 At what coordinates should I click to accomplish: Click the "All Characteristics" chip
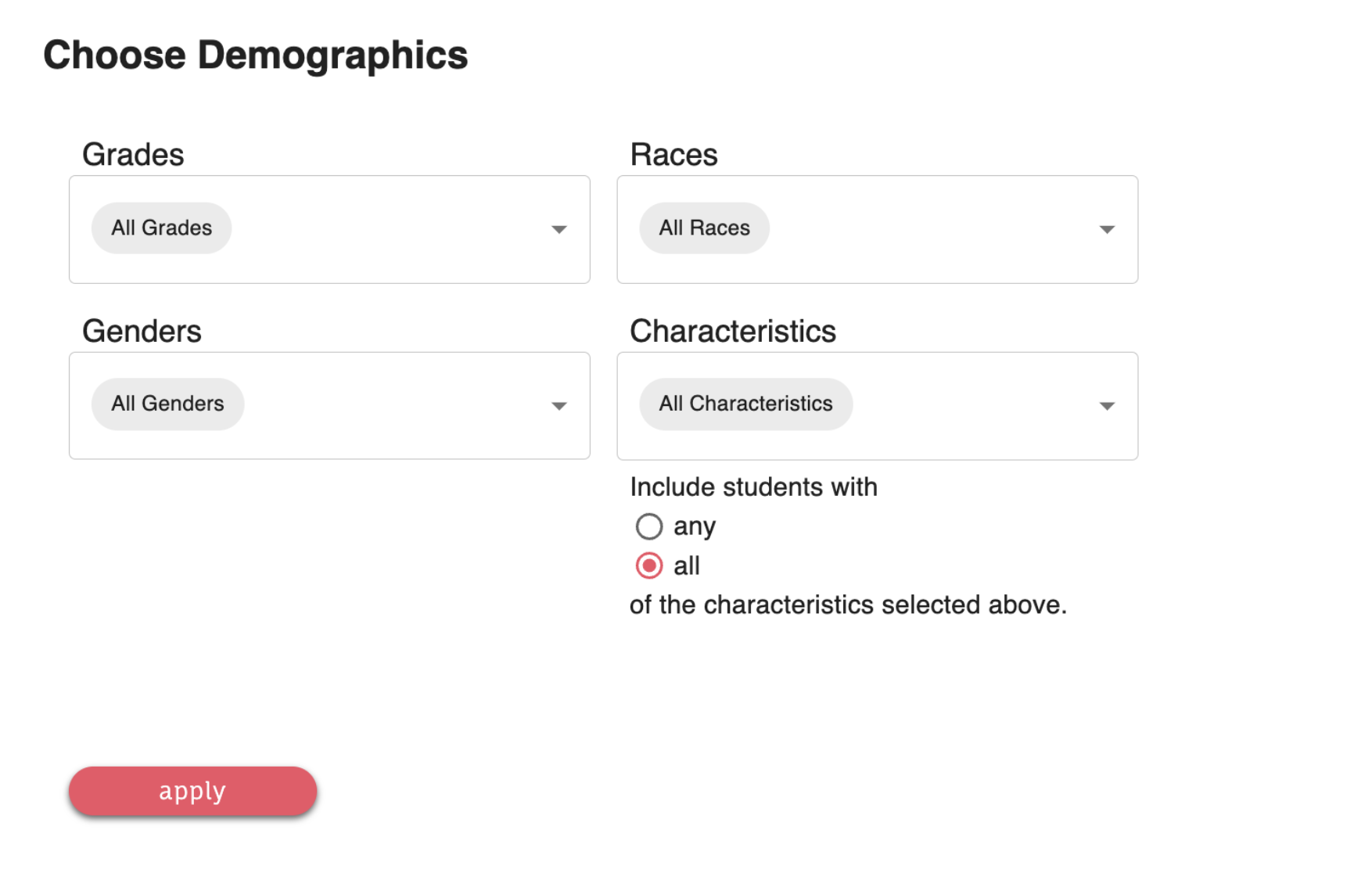point(745,404)
